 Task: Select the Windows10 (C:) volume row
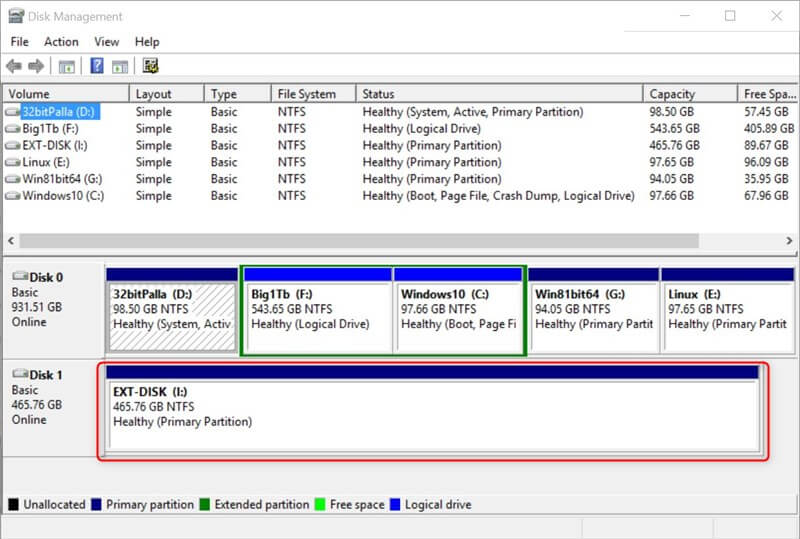pos(62,196)
